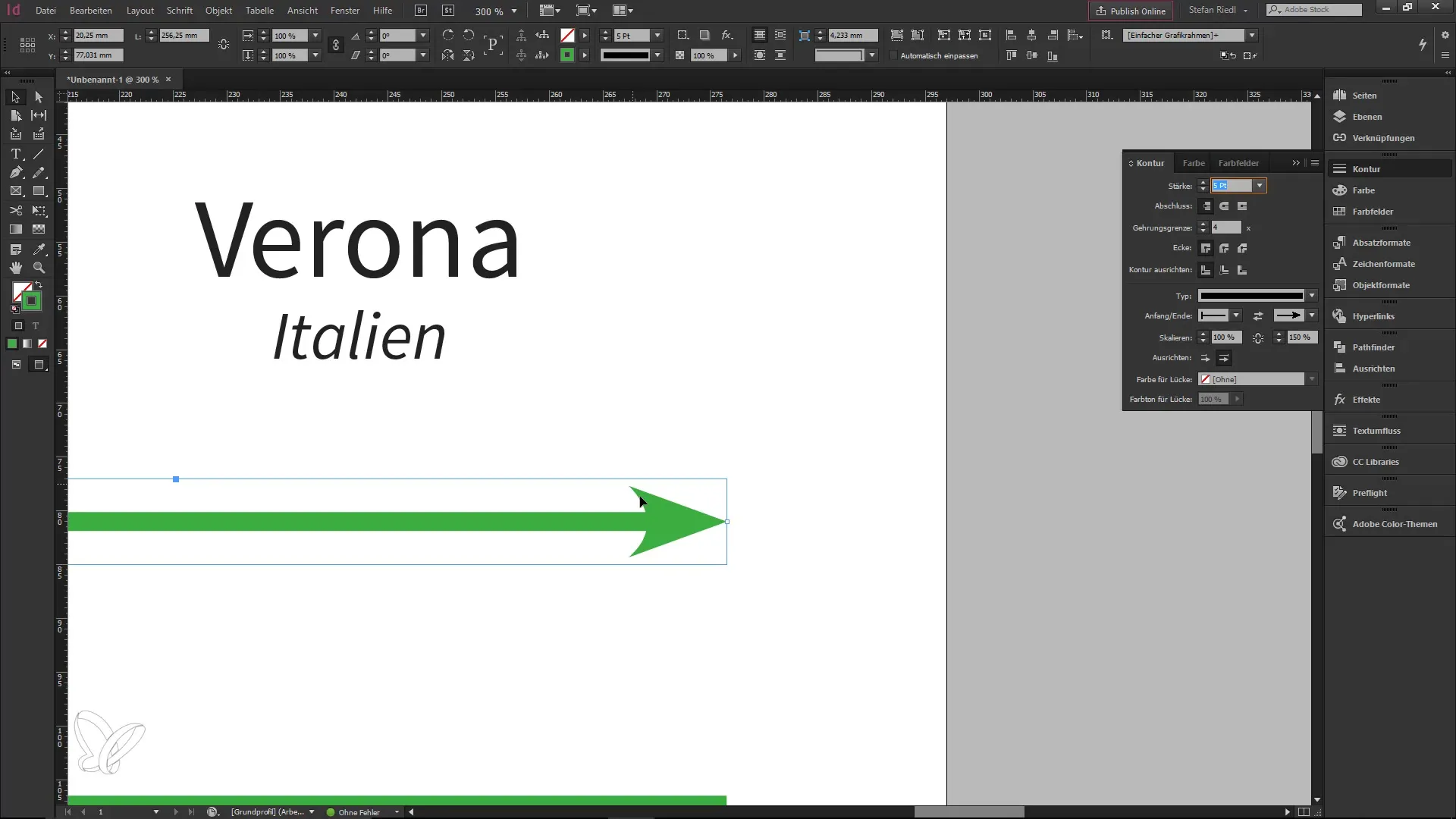Screen dimensions: 1456x819
Task: Align stroke to center option
Action: 1206,270
